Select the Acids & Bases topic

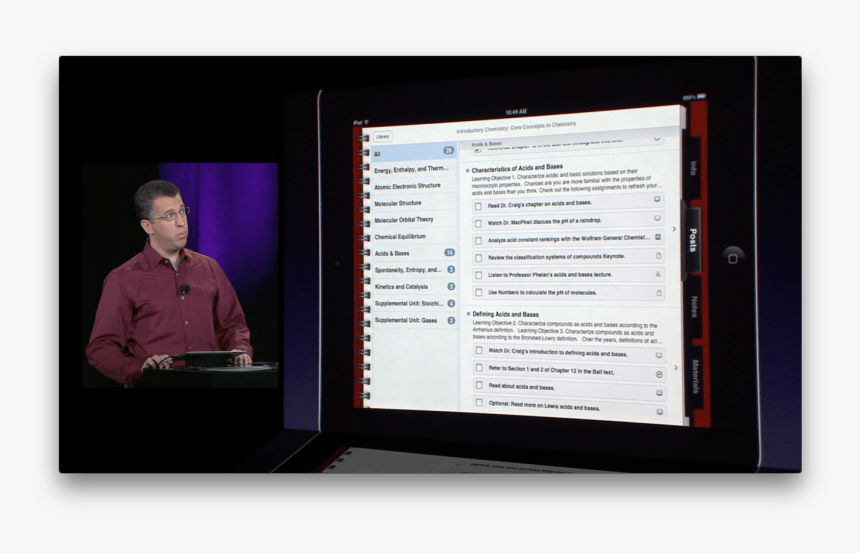(x=414, y=253)
